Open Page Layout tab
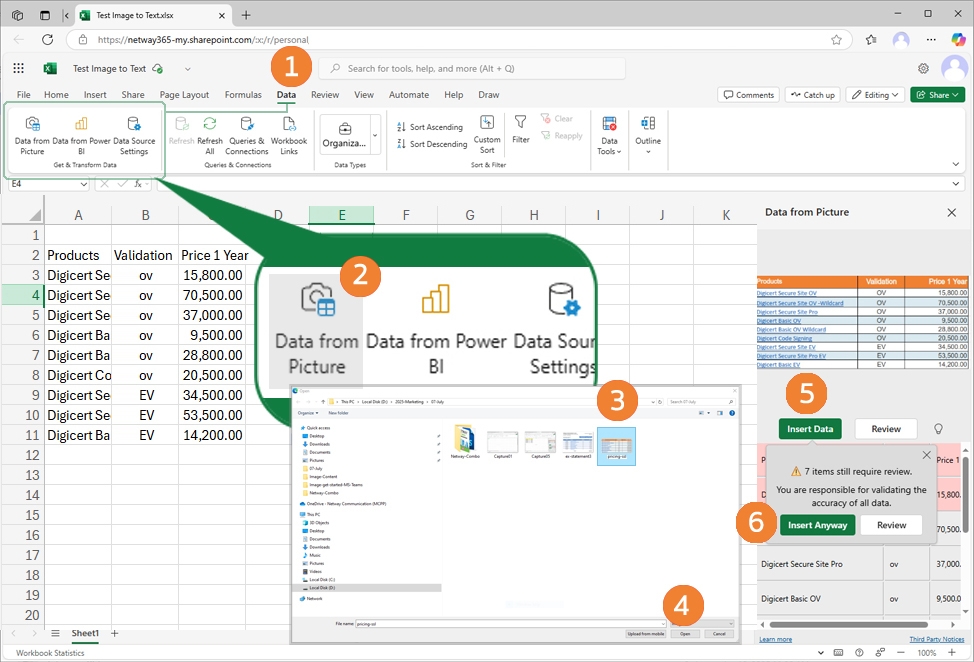This screenshot has height=662, width=974. click(184, 94)
